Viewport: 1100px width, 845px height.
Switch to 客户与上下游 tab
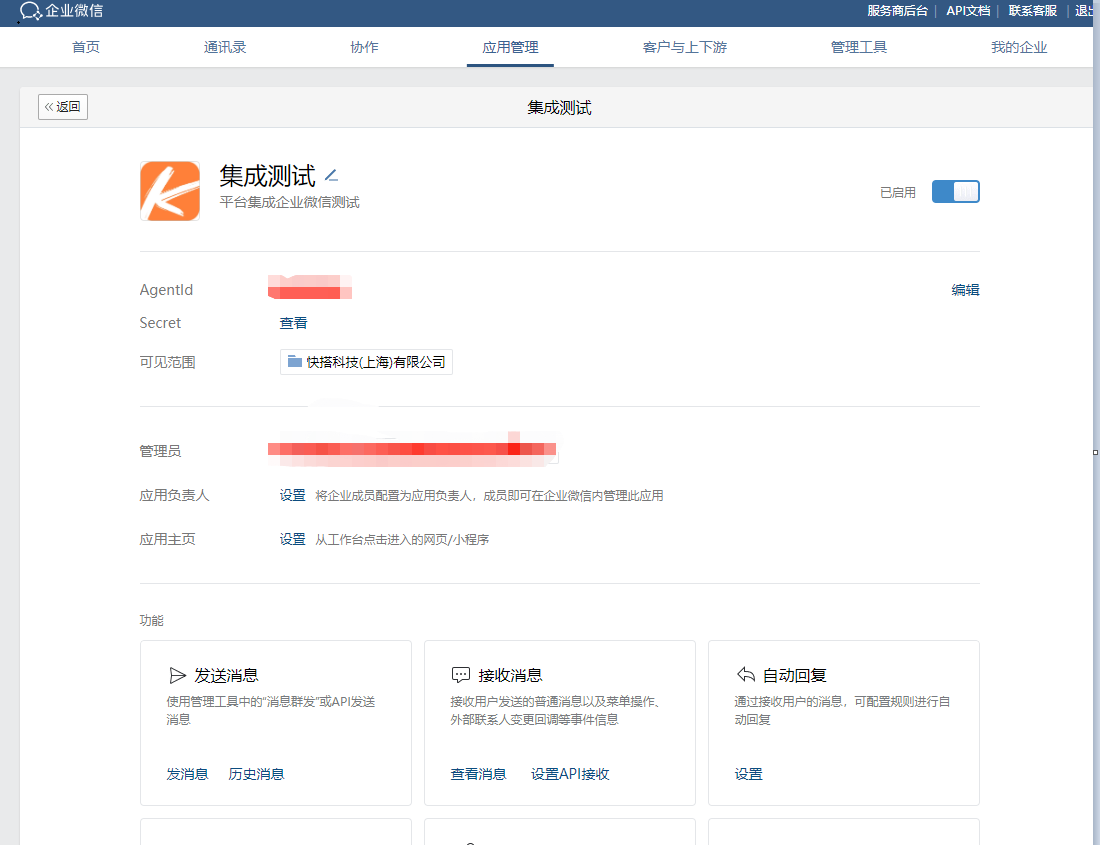pos(684,47)
